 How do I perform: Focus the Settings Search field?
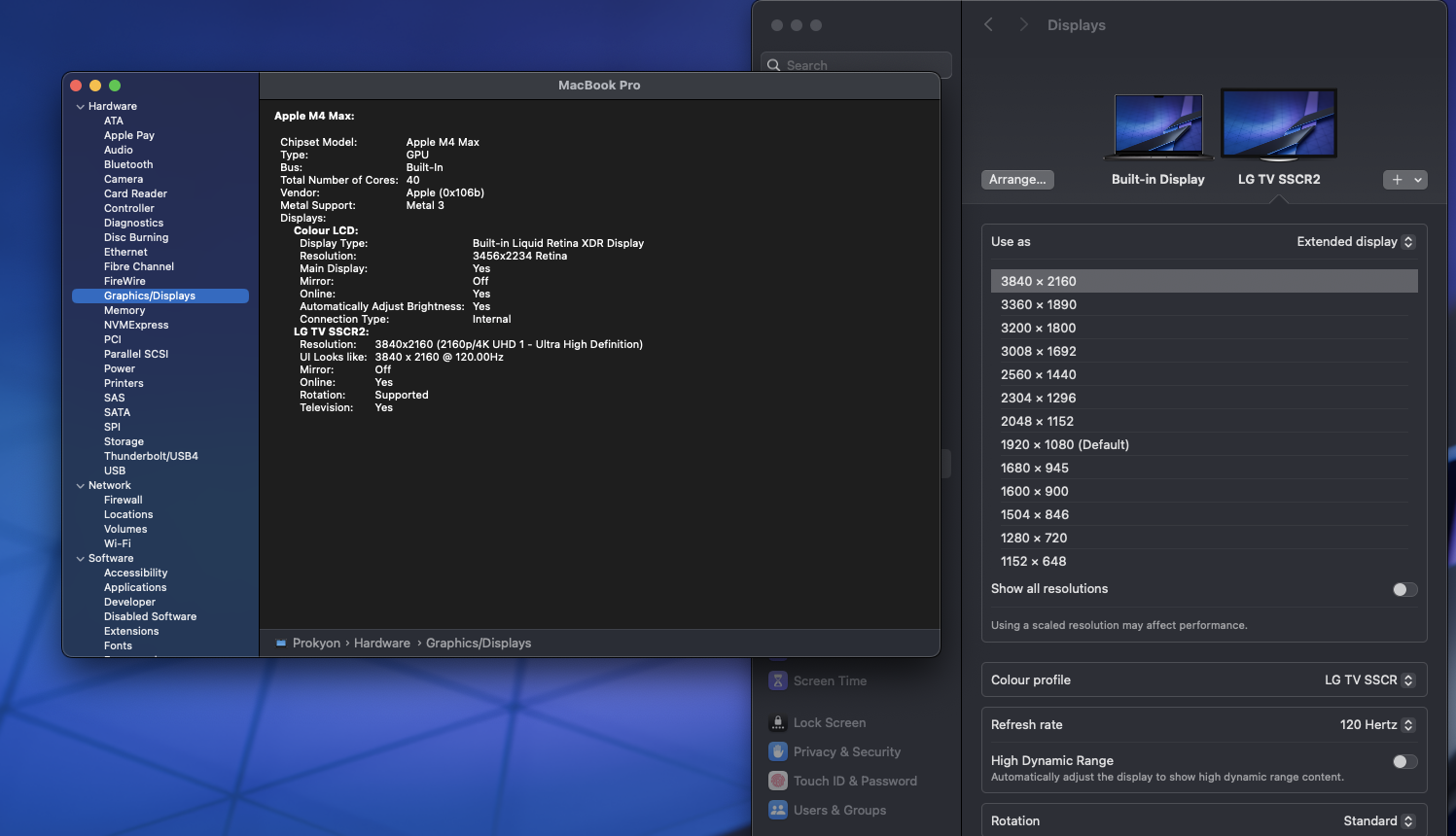(x=856, y=65)
